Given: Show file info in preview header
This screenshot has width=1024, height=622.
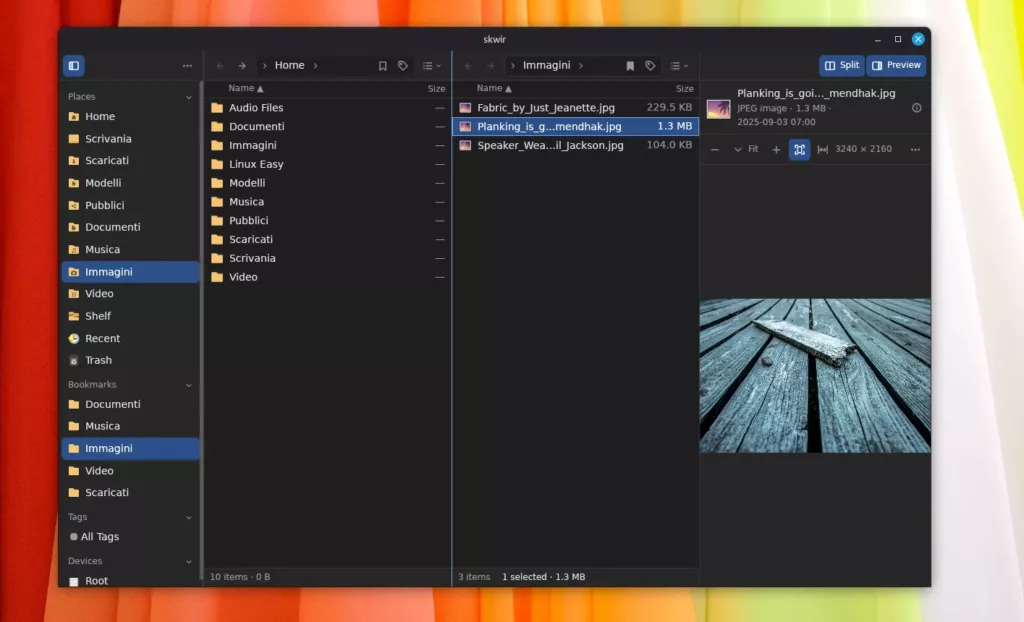Looking at the screenshot, I should click(x=917, y=108).
